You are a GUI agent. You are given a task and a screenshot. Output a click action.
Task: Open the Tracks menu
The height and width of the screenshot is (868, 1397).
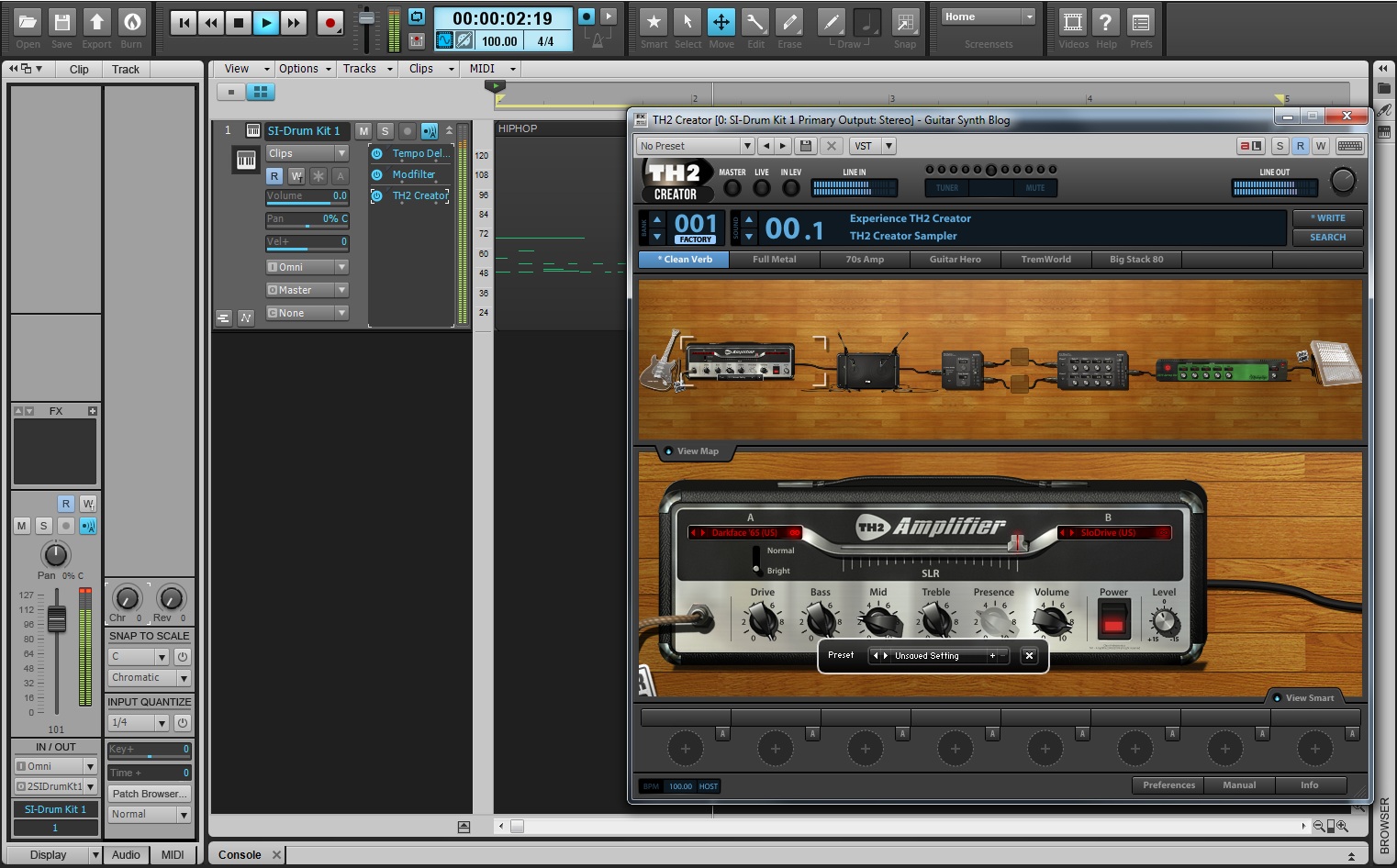coord(366,69)
